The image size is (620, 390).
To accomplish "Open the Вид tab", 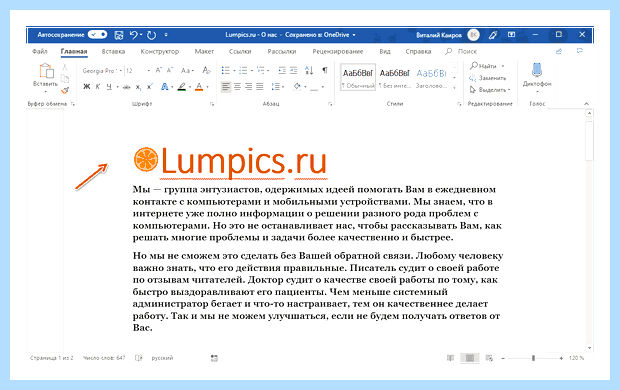I will click(385, 51).
